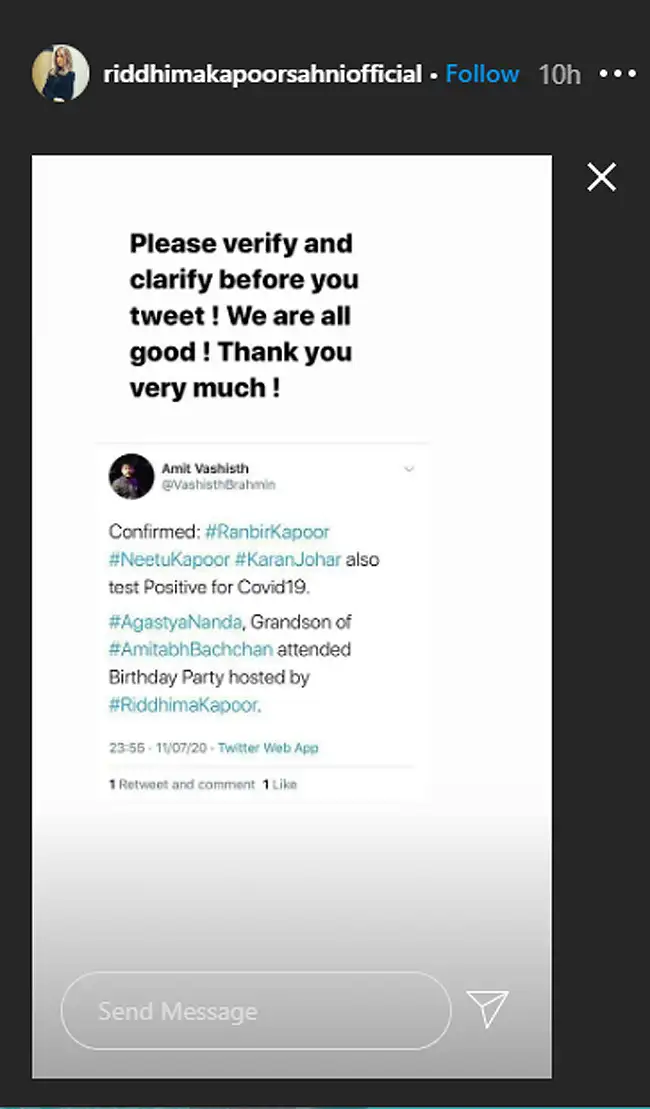The width and height of the screenshot is (650, 1109).
Task: Follow riddhimakapoorsahniofficial
Action: pyautogui.click(x=482, y=74)
